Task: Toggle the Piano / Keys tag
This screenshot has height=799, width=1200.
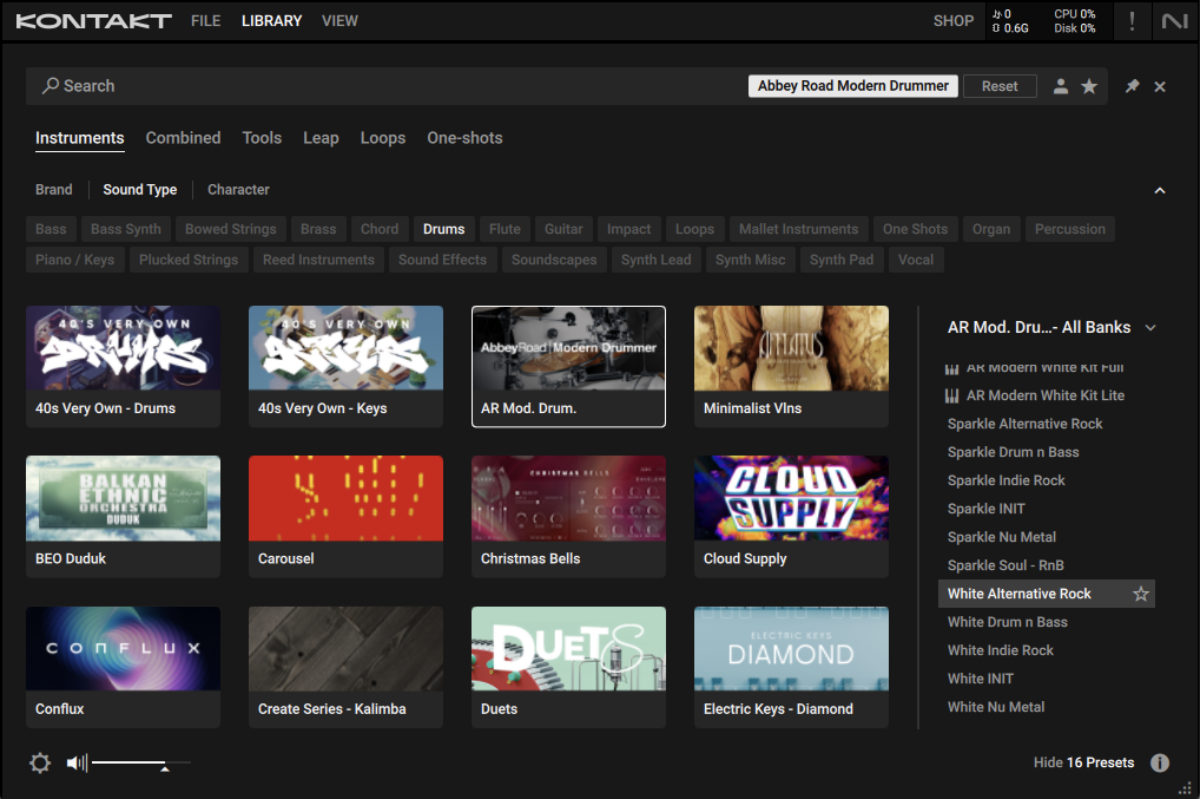Action: (x=75, y=260)
